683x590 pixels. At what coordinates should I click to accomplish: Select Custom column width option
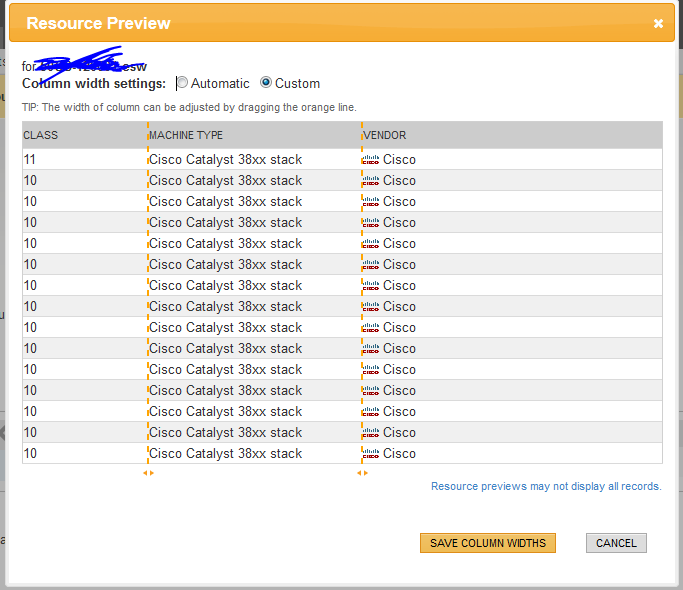[266, 82]
